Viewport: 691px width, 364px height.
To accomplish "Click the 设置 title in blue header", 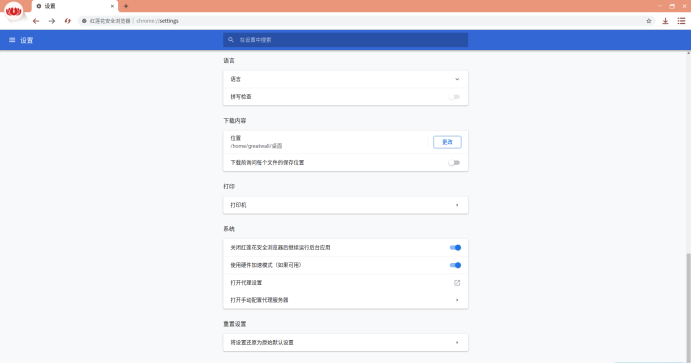I will [26, 40].
